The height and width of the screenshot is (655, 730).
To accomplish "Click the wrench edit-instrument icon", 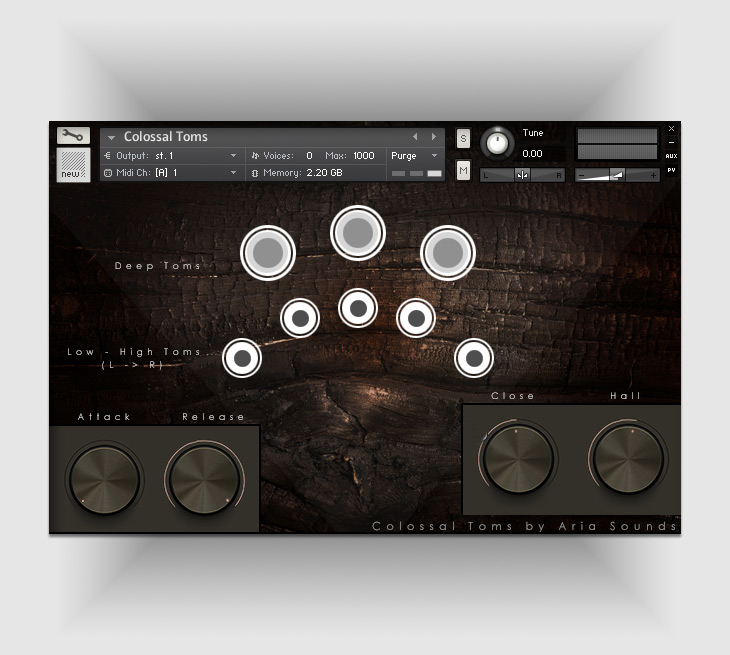I will [73, 135].
